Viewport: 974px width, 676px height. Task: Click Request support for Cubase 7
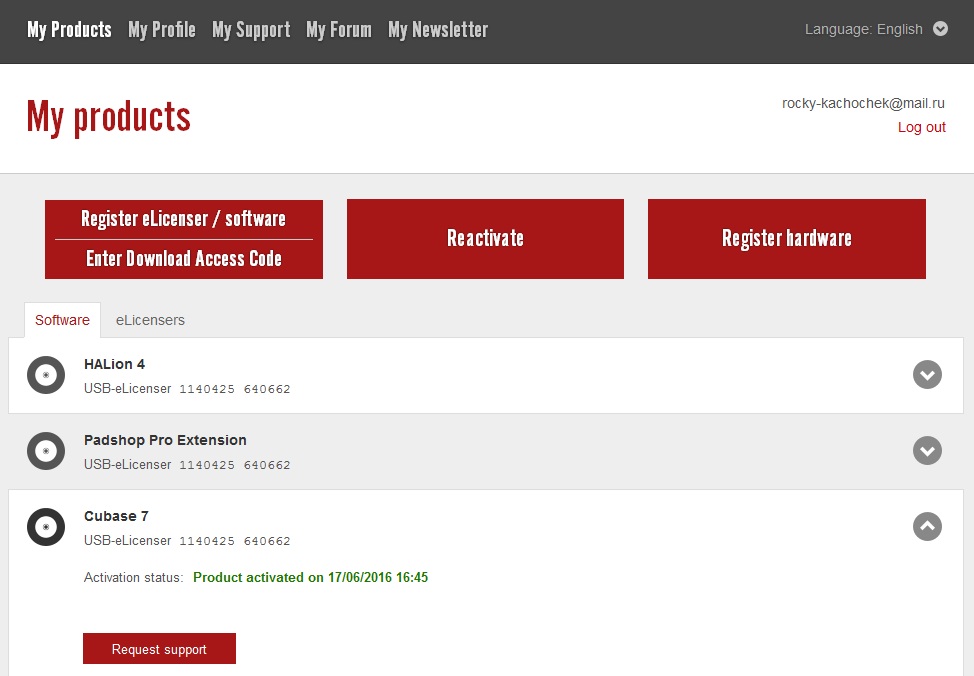tap(159, 649)
